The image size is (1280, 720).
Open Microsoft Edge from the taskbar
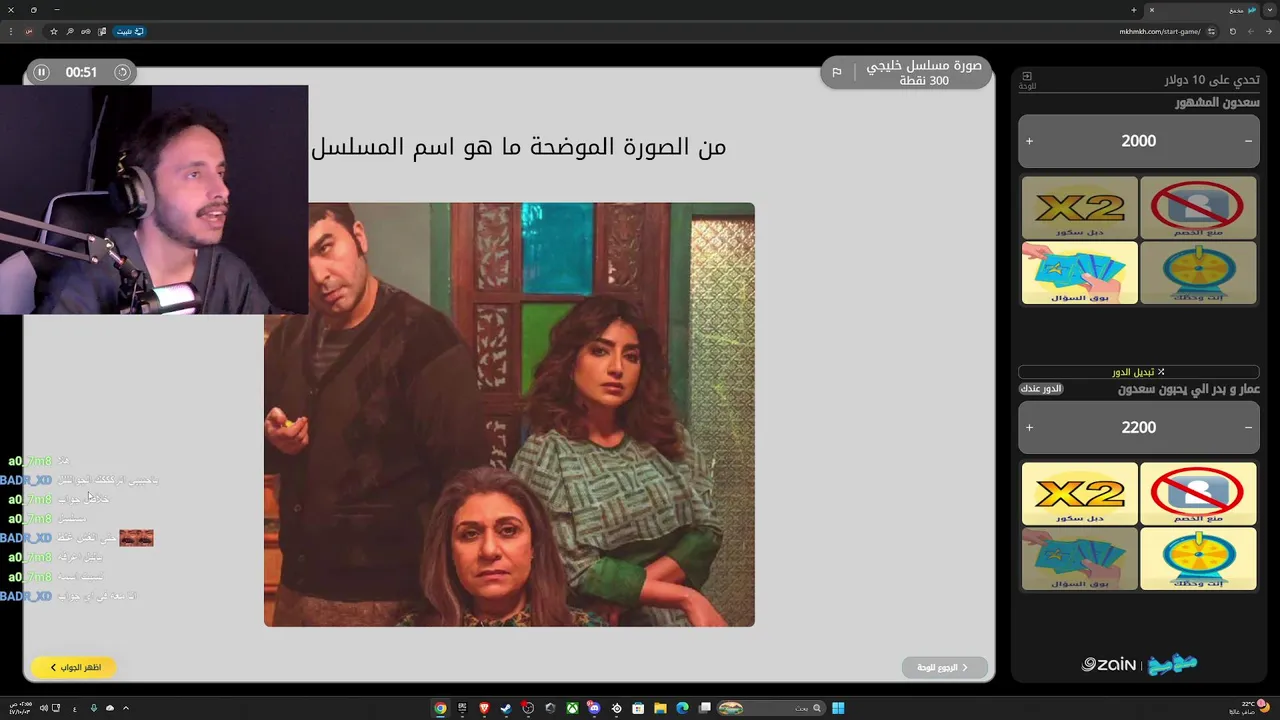(x=682, y=708)
